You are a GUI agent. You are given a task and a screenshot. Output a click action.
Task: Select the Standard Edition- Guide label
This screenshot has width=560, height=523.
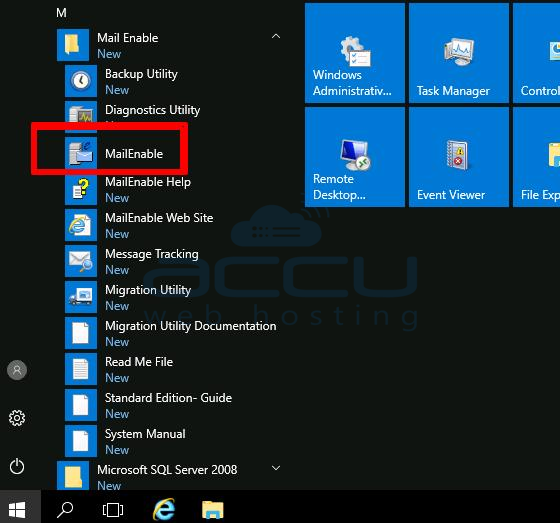168,398
